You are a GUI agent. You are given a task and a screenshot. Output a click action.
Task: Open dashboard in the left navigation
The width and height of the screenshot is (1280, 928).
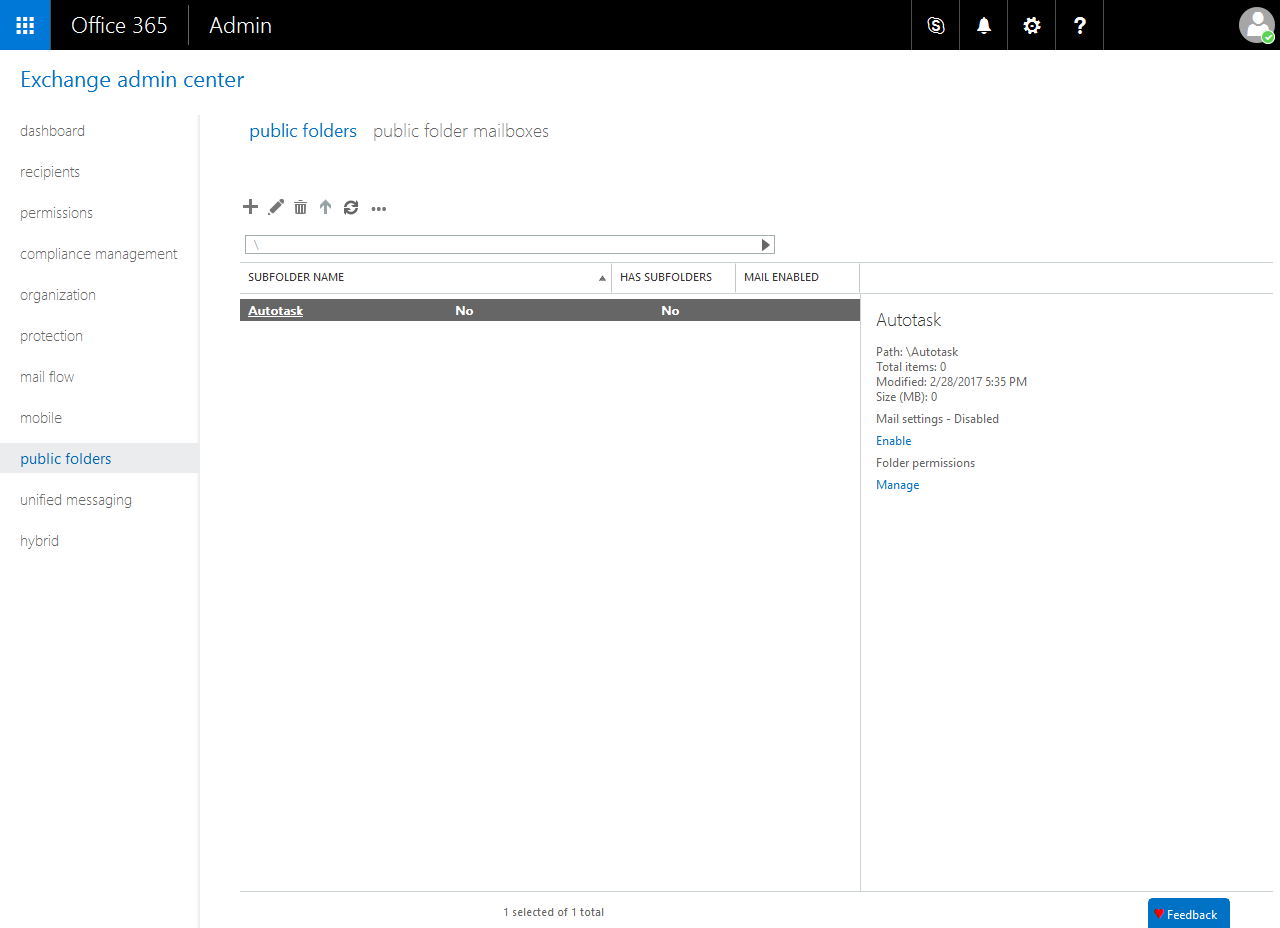(52, 131)
